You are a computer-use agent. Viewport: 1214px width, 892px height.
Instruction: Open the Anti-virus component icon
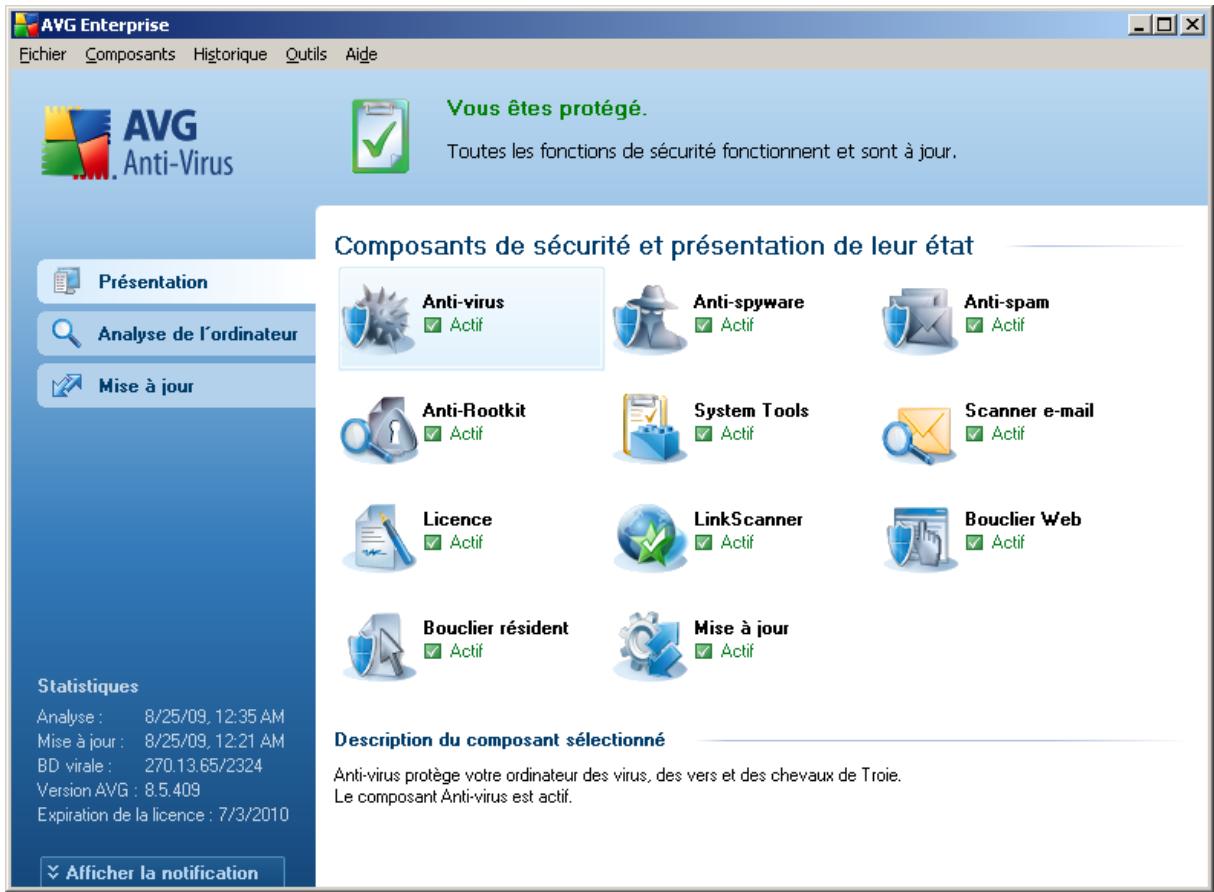pos(377,320)
